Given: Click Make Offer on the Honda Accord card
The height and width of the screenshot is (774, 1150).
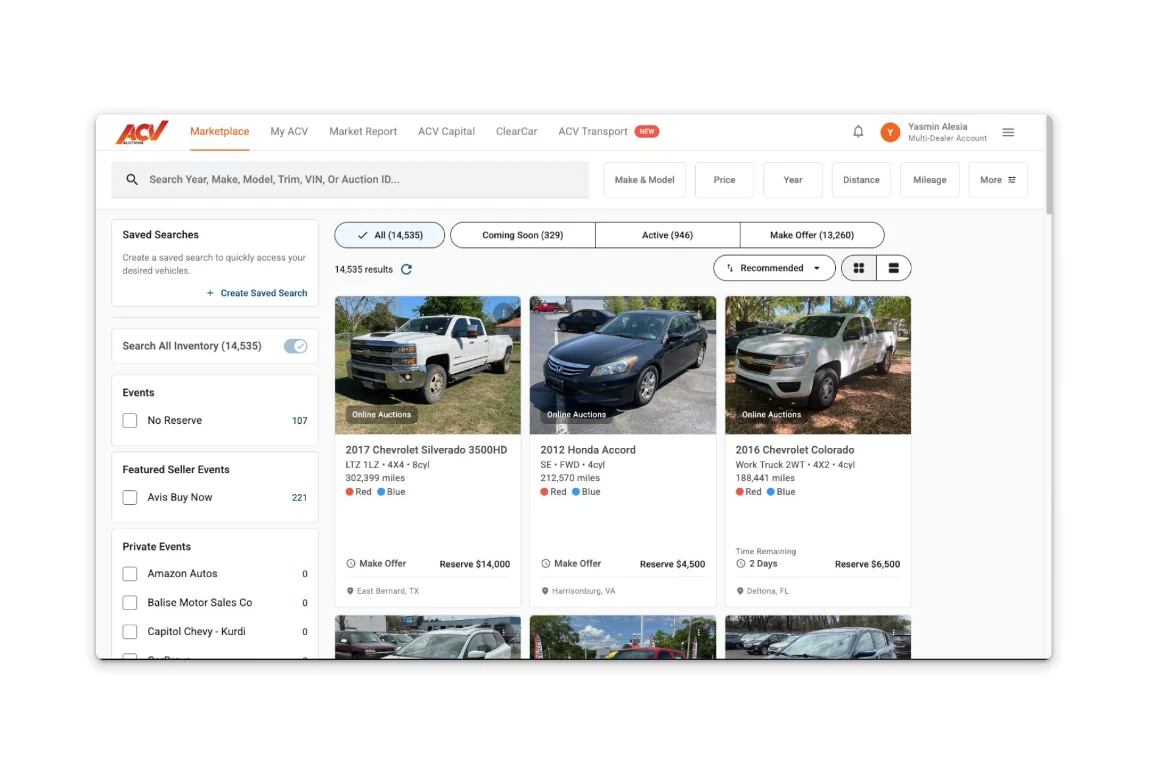Looking at the screenshot, I should [578, 563].
